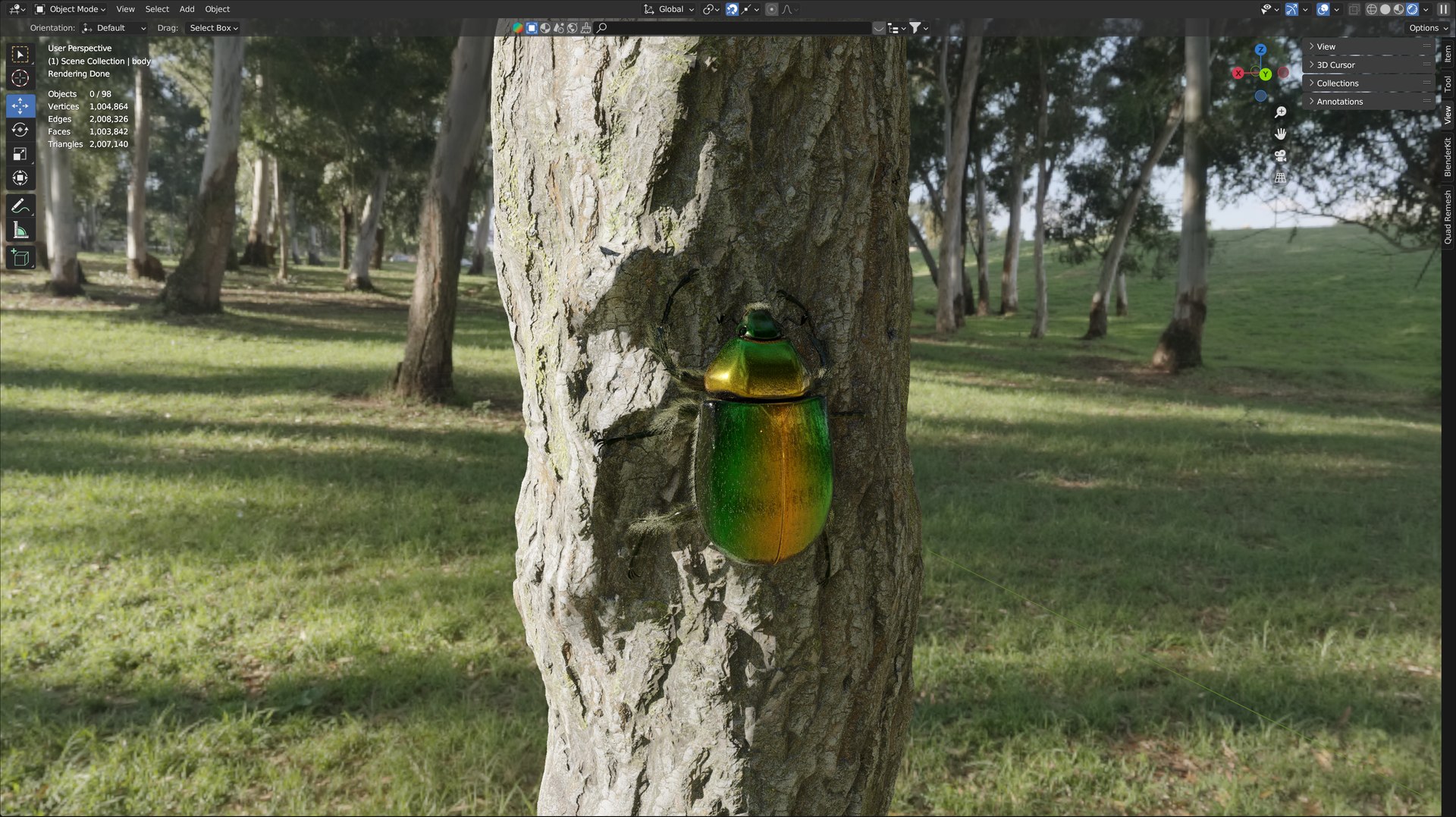Viewport: 1456px width, 817px height.
Task: Click the colorful Asset Browser icon
Action: click(518, 28)
